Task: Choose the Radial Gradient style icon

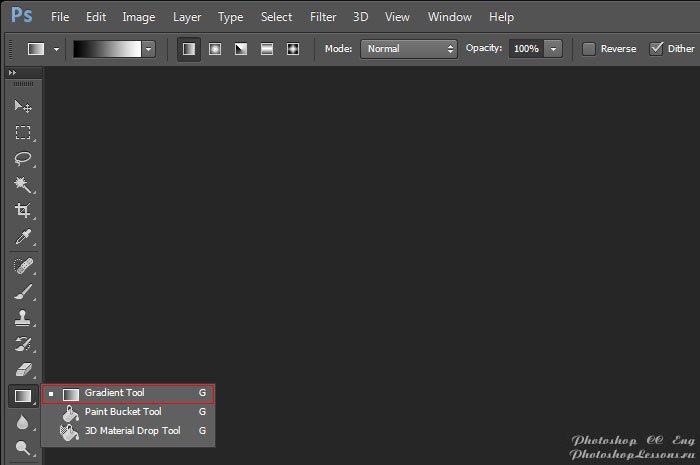Action: click(214, 48)
